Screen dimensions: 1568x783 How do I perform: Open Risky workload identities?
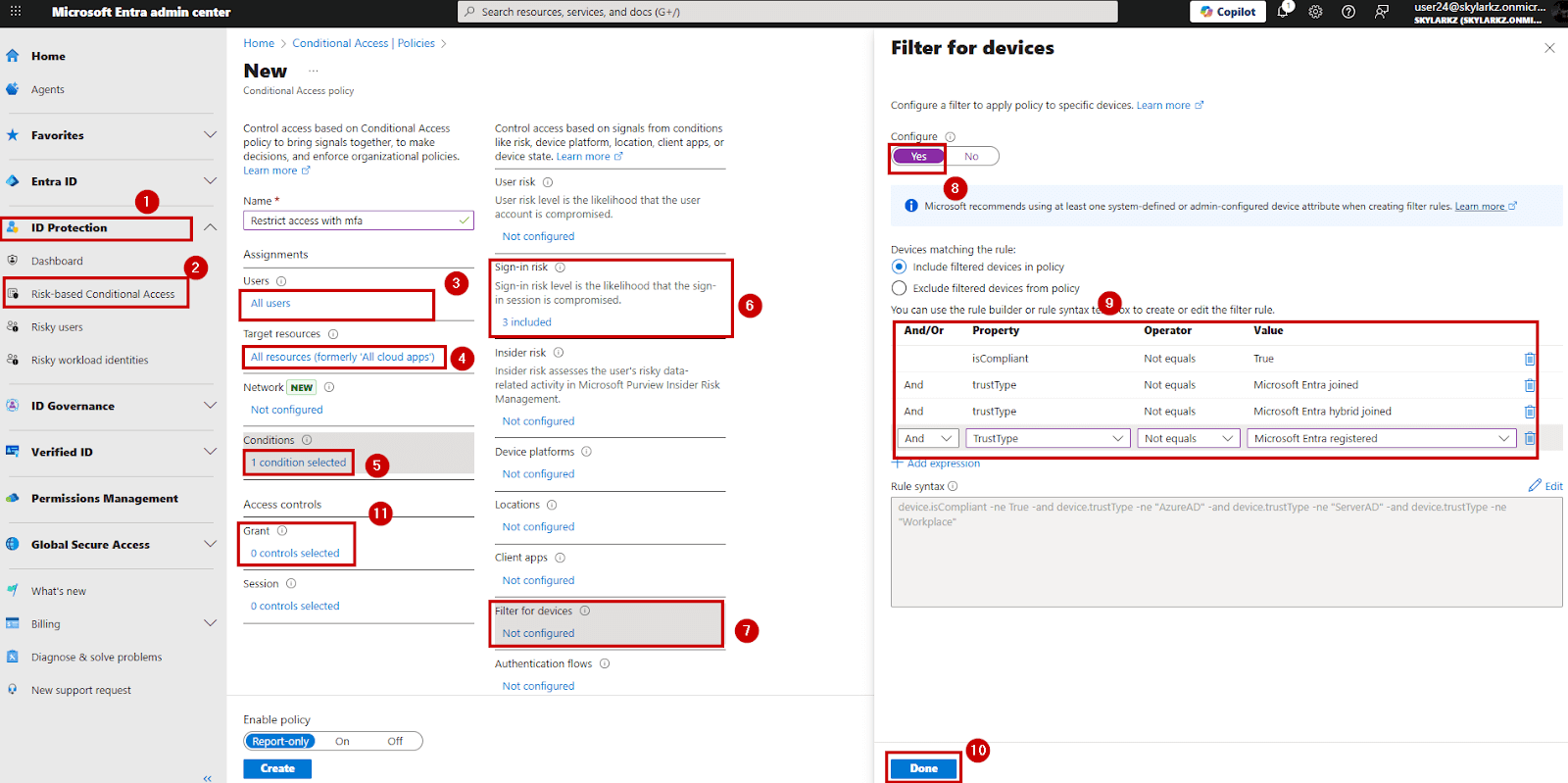coord(90,360)
